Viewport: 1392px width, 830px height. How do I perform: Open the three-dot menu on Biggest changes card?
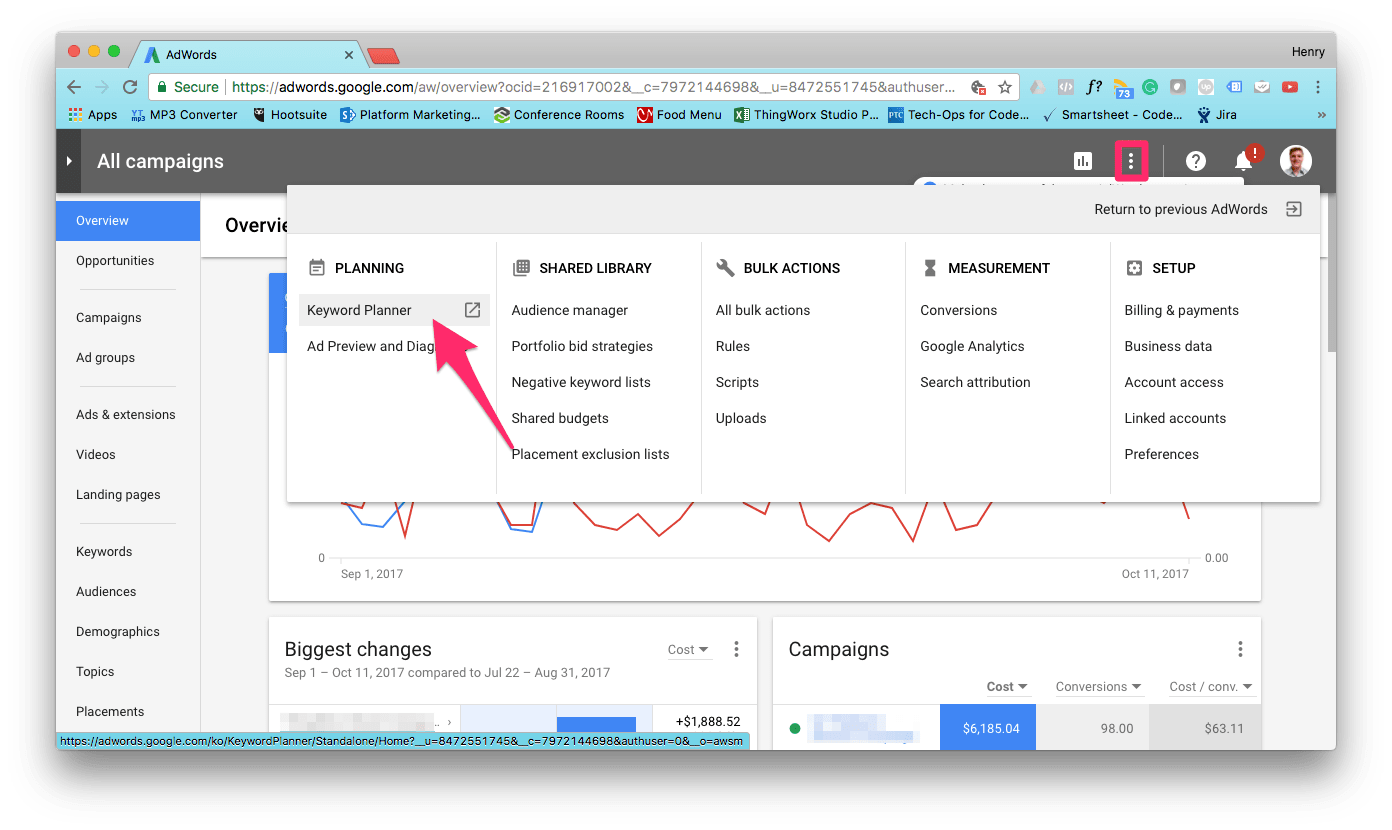tap(736, 649)
